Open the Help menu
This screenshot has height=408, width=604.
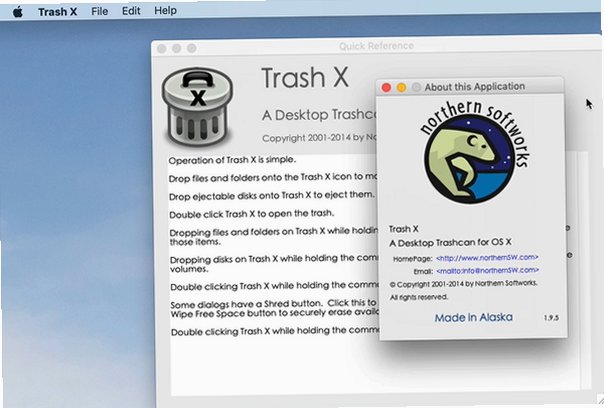click(165, 10)
